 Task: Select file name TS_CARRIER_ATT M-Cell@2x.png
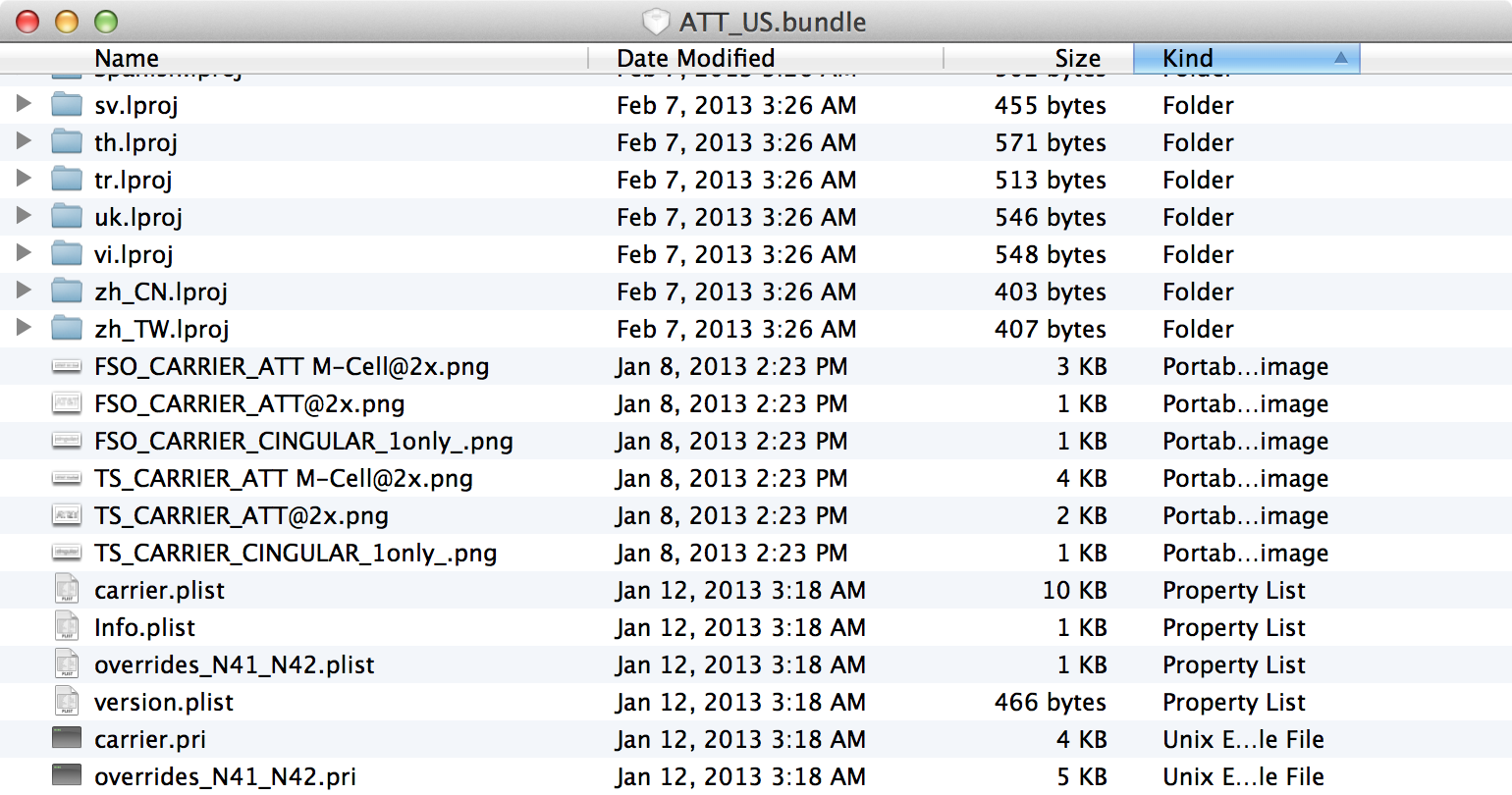tap(284, 478)
